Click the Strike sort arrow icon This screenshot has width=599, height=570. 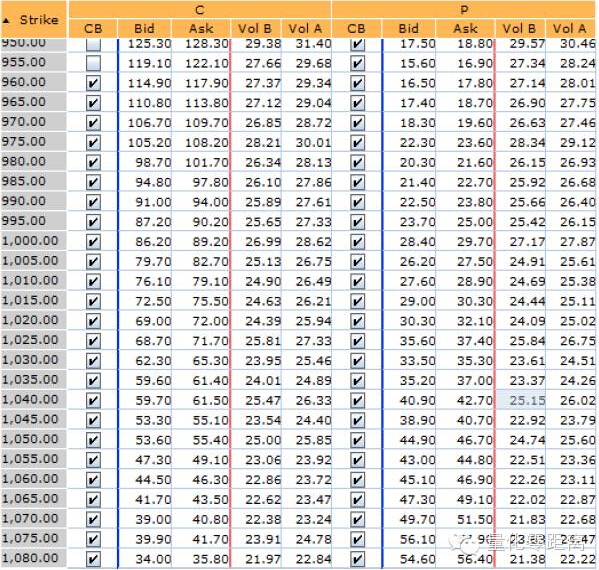[x=6, y=20]
